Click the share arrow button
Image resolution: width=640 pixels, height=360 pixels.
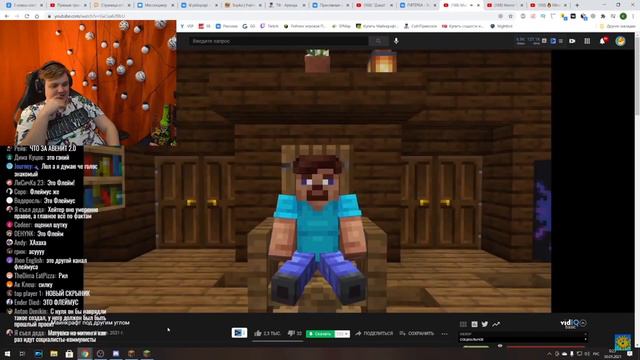tap(374, 333)
